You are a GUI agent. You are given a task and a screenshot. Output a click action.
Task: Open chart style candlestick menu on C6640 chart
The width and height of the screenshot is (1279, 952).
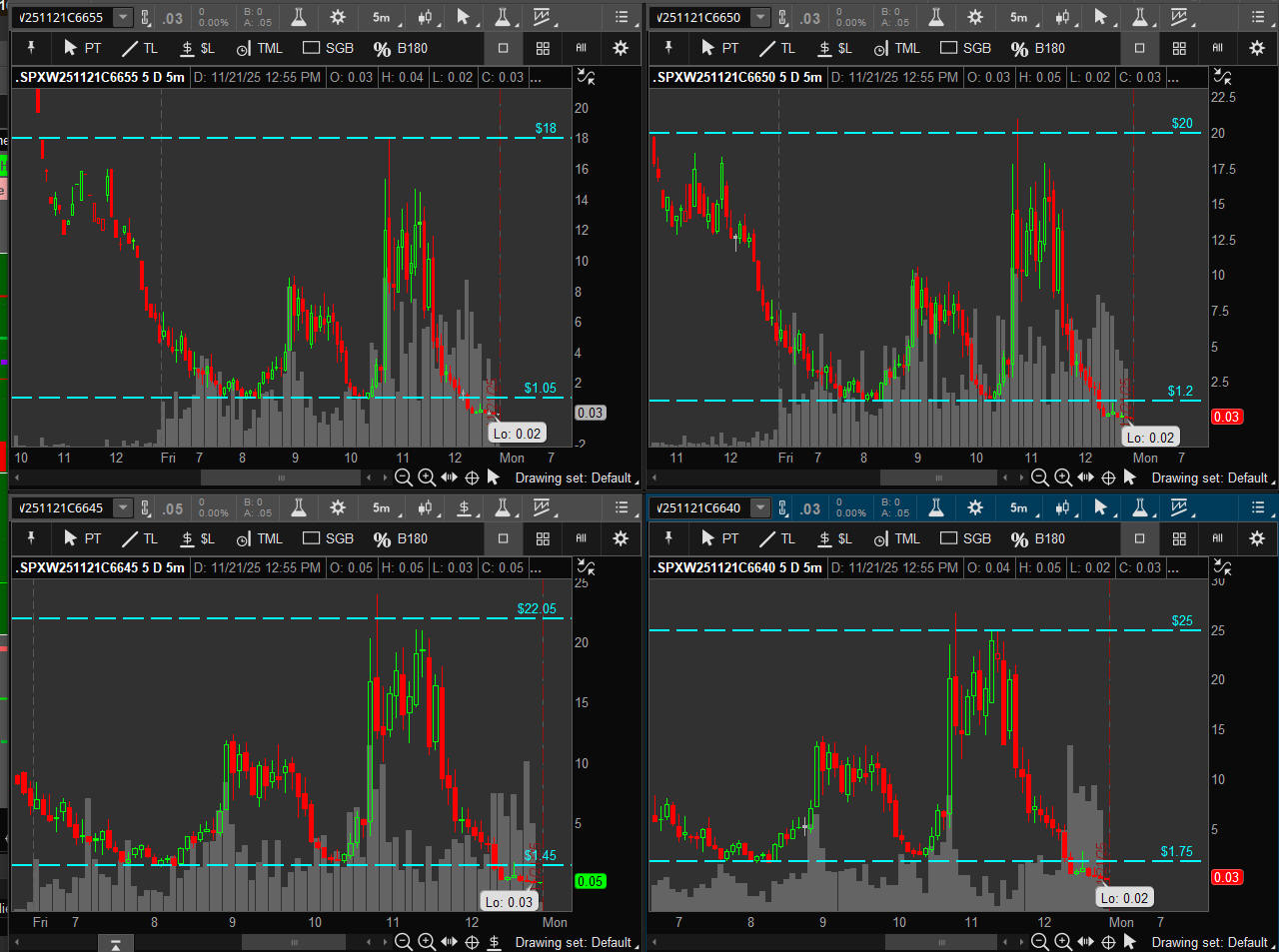[1062, 507]
